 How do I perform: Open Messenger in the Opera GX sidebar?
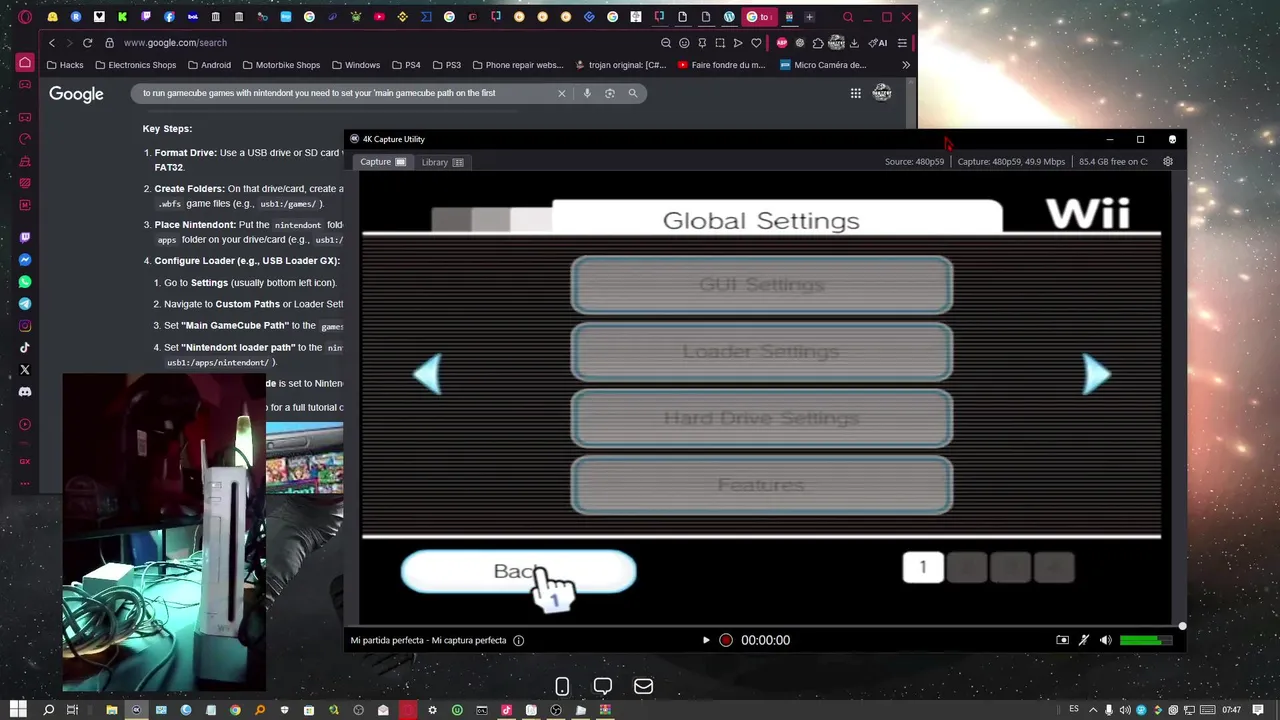(25, 260)
